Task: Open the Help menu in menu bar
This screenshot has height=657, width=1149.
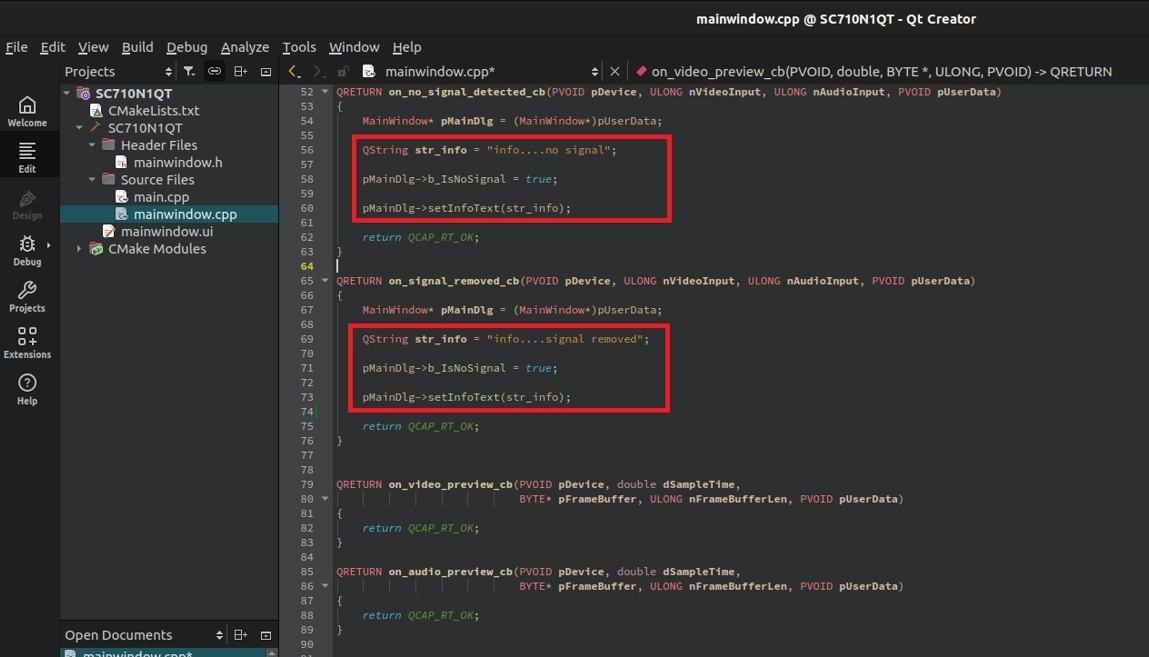Action: point(407,47)
